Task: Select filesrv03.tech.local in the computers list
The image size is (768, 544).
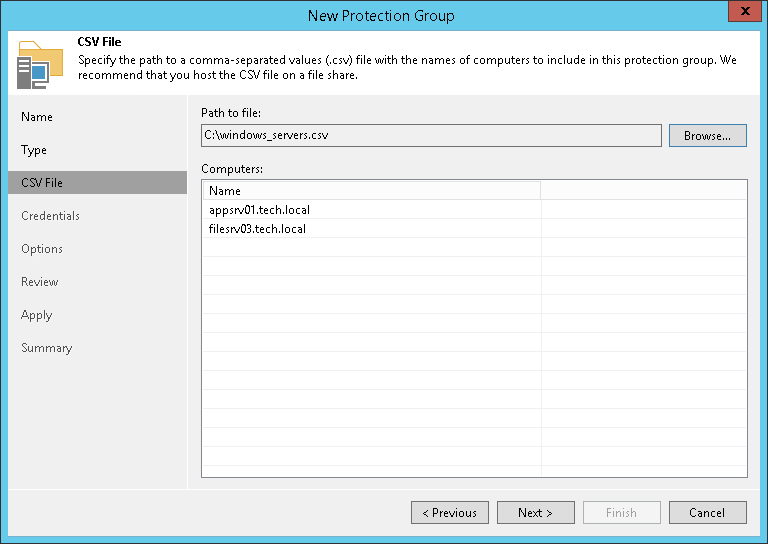Action: tap(257, 229)
